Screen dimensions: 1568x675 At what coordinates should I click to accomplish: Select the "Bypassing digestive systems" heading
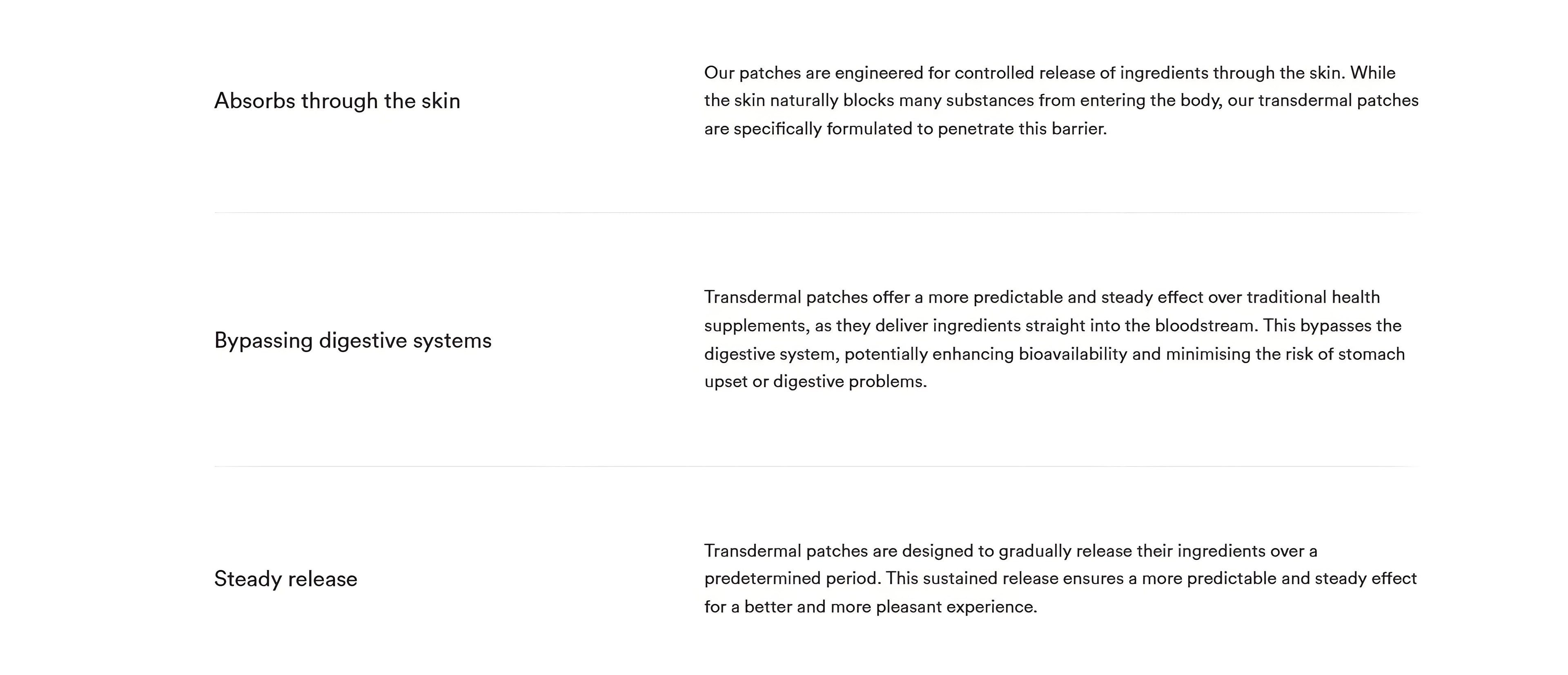[352, 340]
